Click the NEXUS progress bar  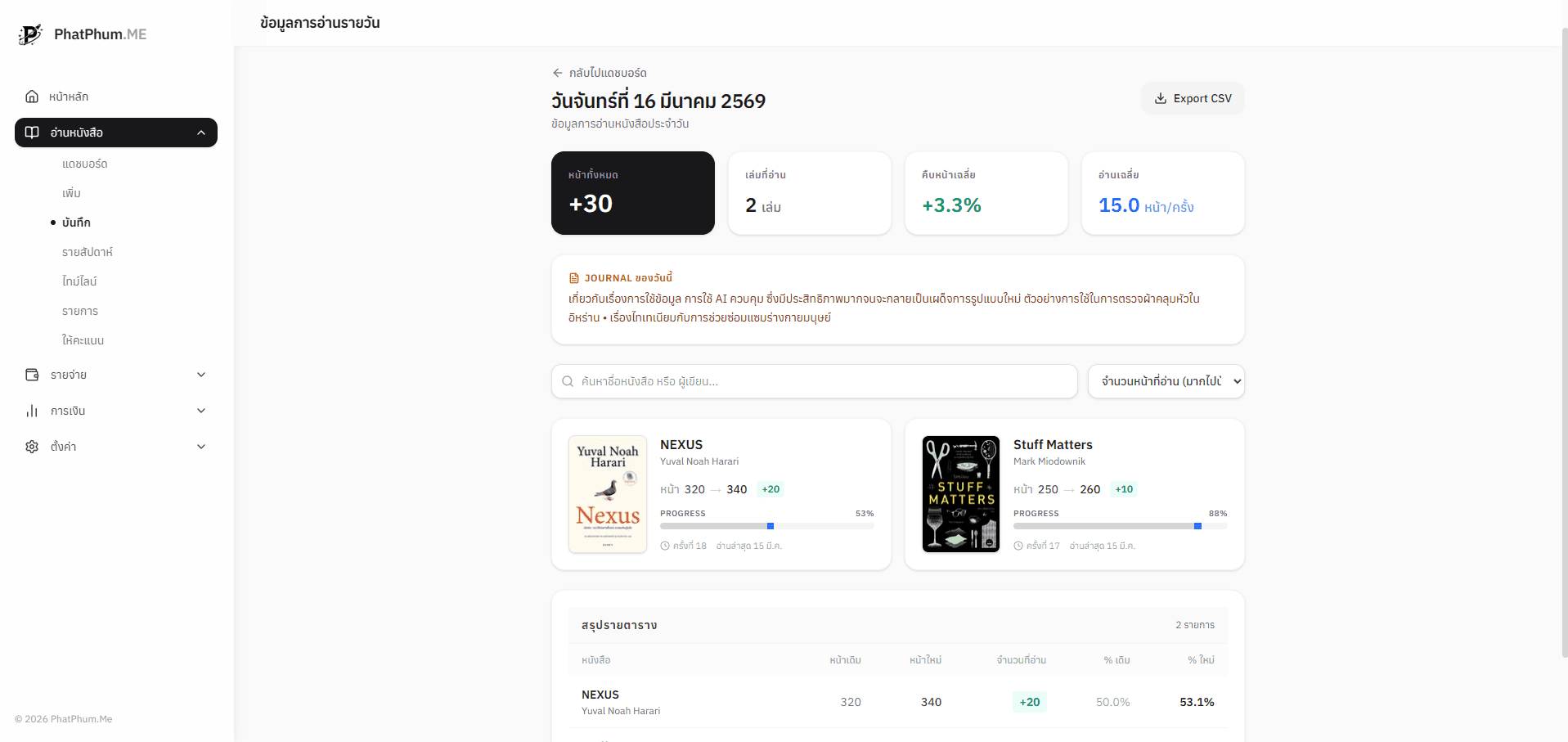[766, 526]
